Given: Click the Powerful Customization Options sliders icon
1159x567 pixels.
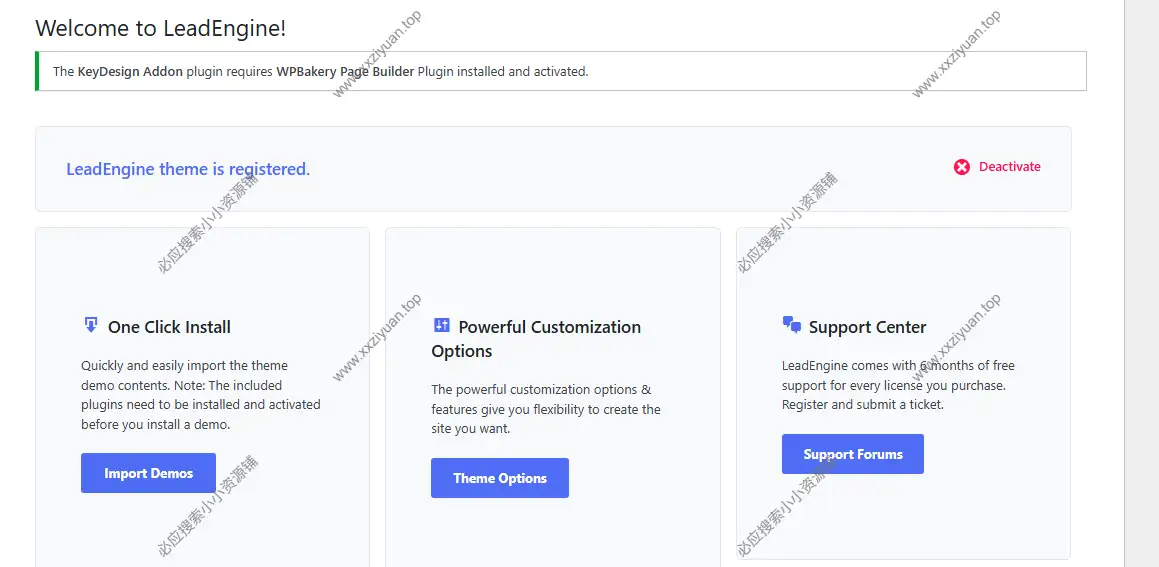Looking at the screenshot, I should click(x=442, y=325).
